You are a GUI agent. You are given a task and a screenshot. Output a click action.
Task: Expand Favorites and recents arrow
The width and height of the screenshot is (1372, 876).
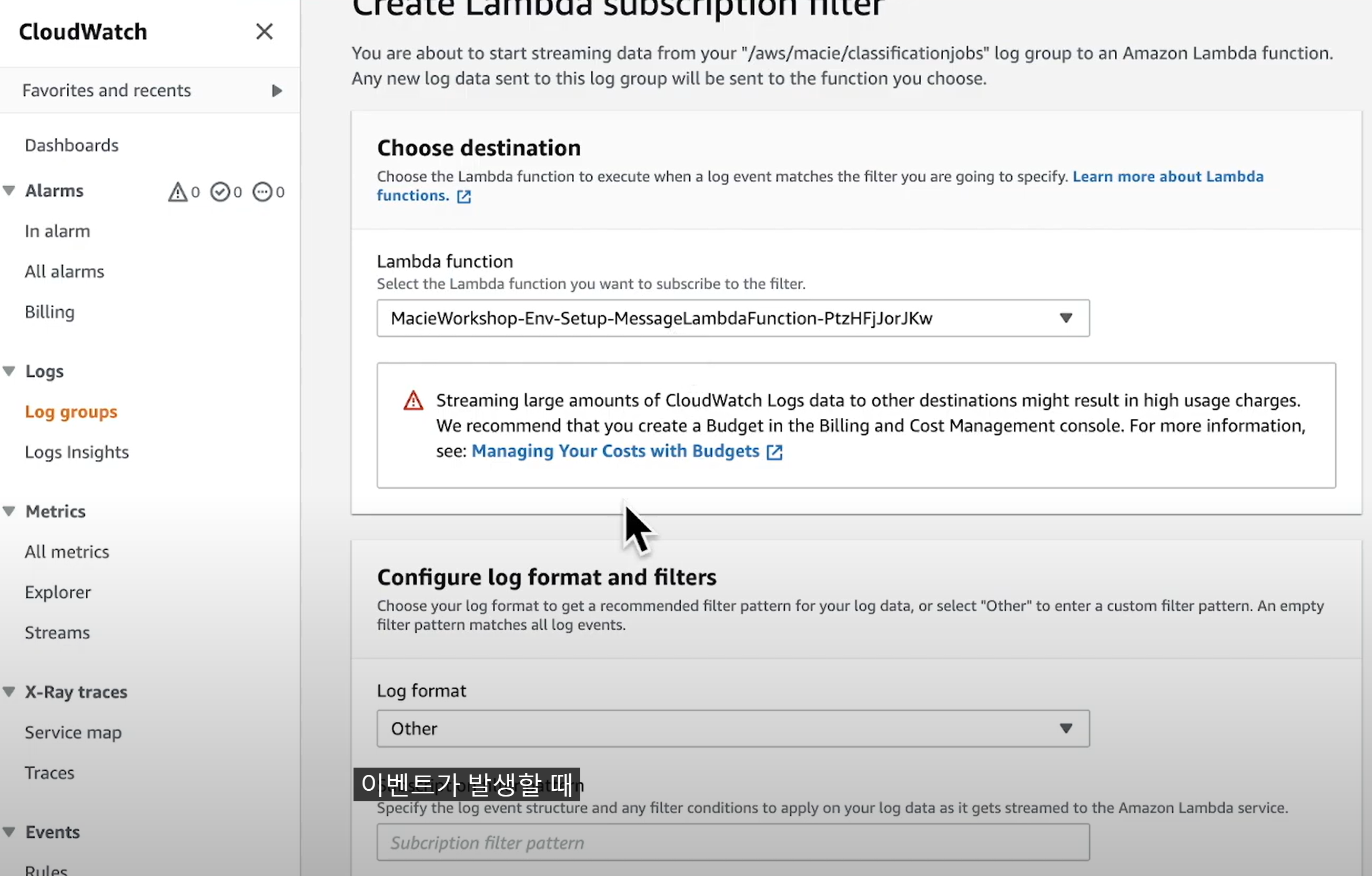point(277,90)
